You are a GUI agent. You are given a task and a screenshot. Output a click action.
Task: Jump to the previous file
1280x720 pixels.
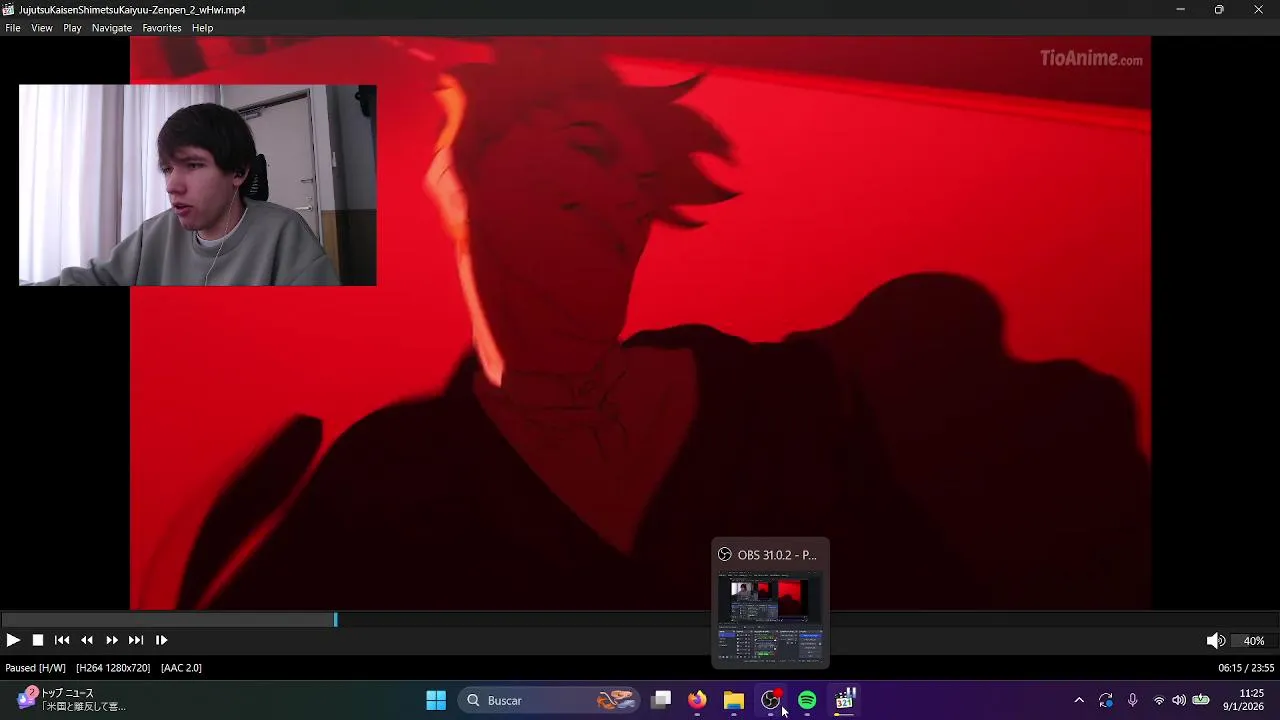coord(62,640)
